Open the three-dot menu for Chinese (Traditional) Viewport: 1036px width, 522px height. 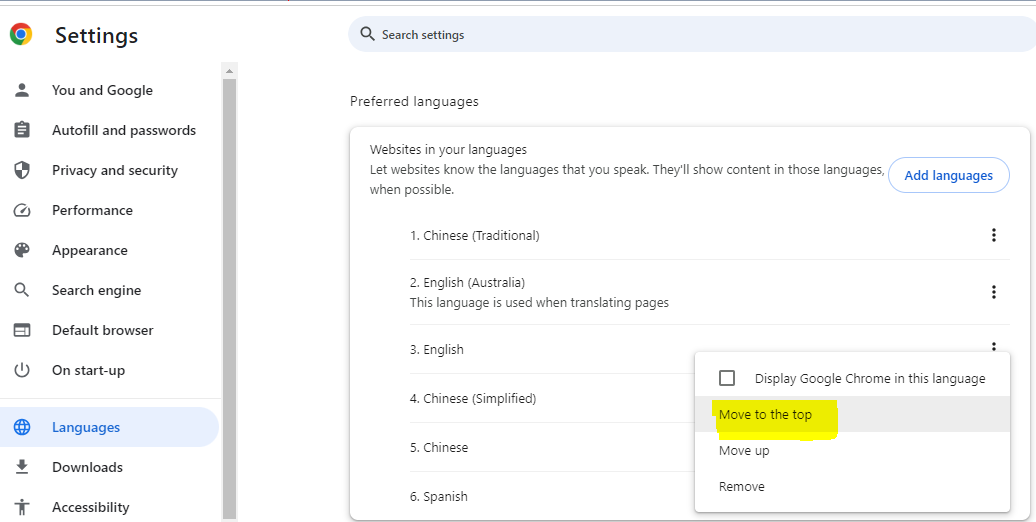993,235
